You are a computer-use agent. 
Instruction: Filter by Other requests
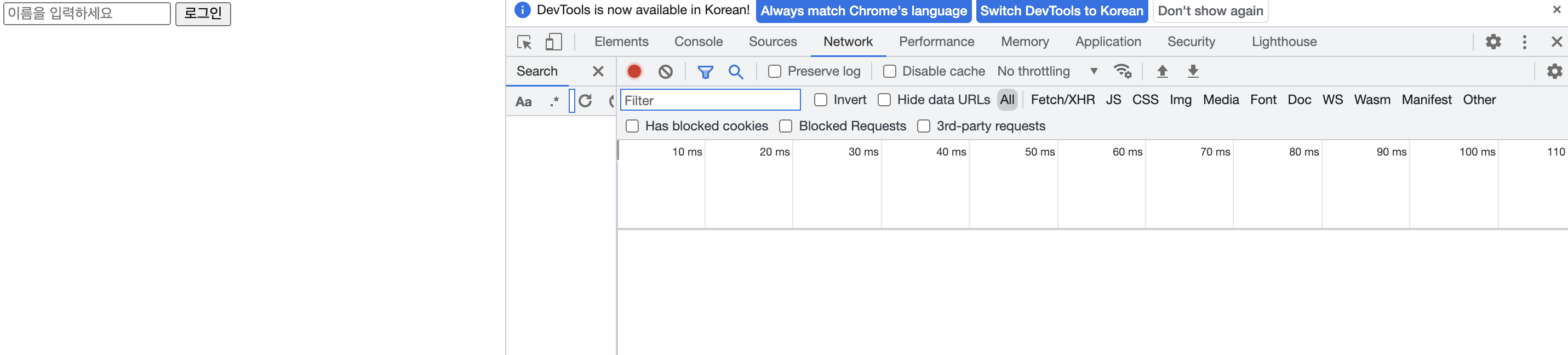1479,100
